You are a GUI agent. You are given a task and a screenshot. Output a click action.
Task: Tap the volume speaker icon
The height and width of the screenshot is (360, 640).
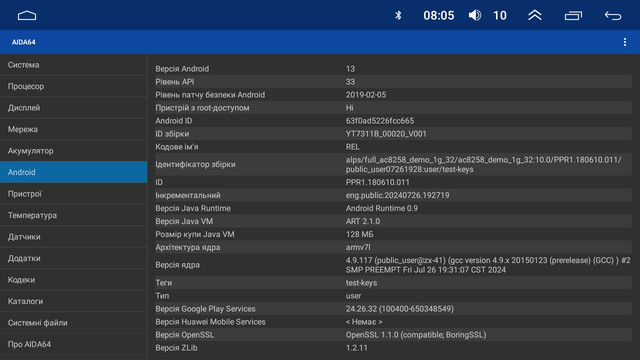point(475,16)
